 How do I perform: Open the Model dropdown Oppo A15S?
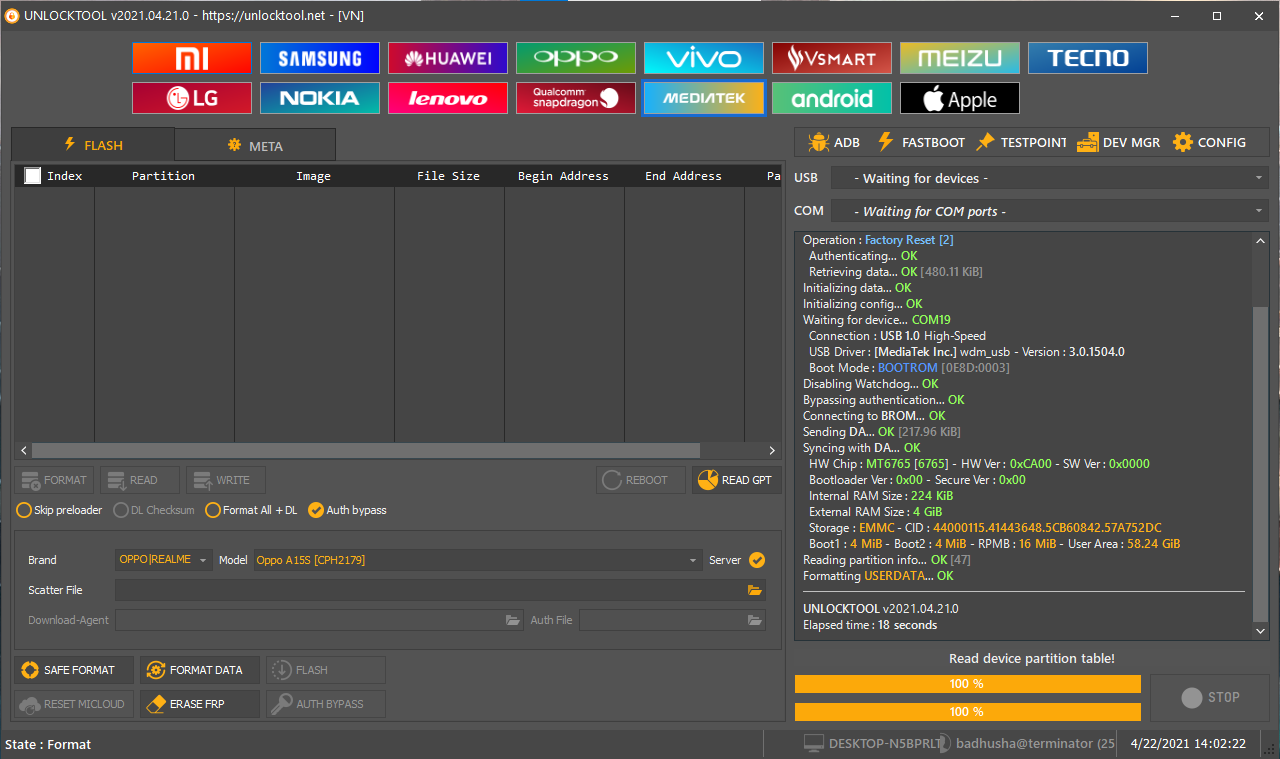pyautogui.click(x=477, y=560)
